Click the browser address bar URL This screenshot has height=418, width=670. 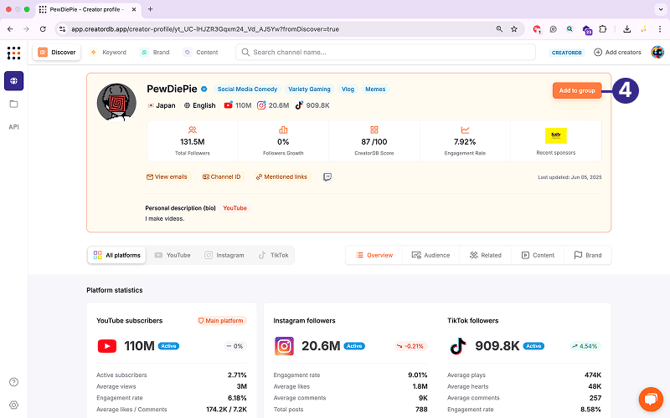tap(205, 29)
